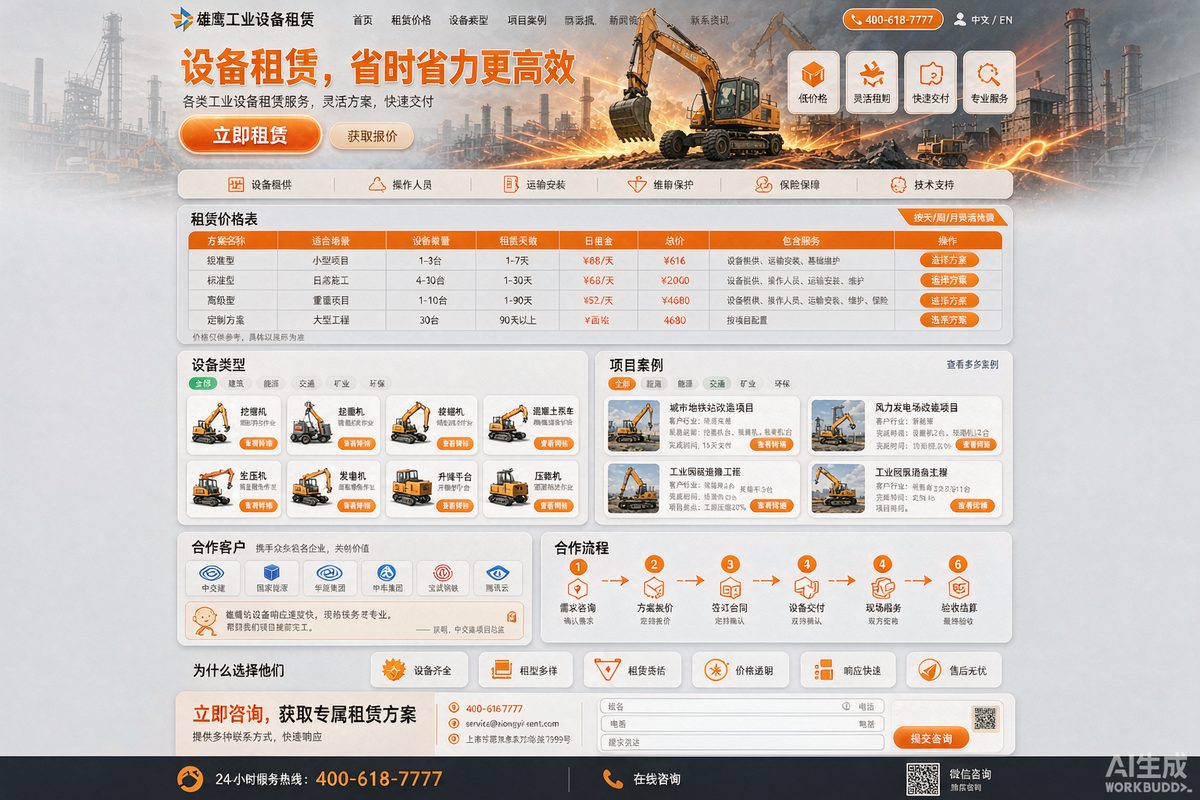Image resolution: width=1200 pixels, height=800 pixels.
Task: Click the 运输安装 service icon
Action: tap(511, 184)
